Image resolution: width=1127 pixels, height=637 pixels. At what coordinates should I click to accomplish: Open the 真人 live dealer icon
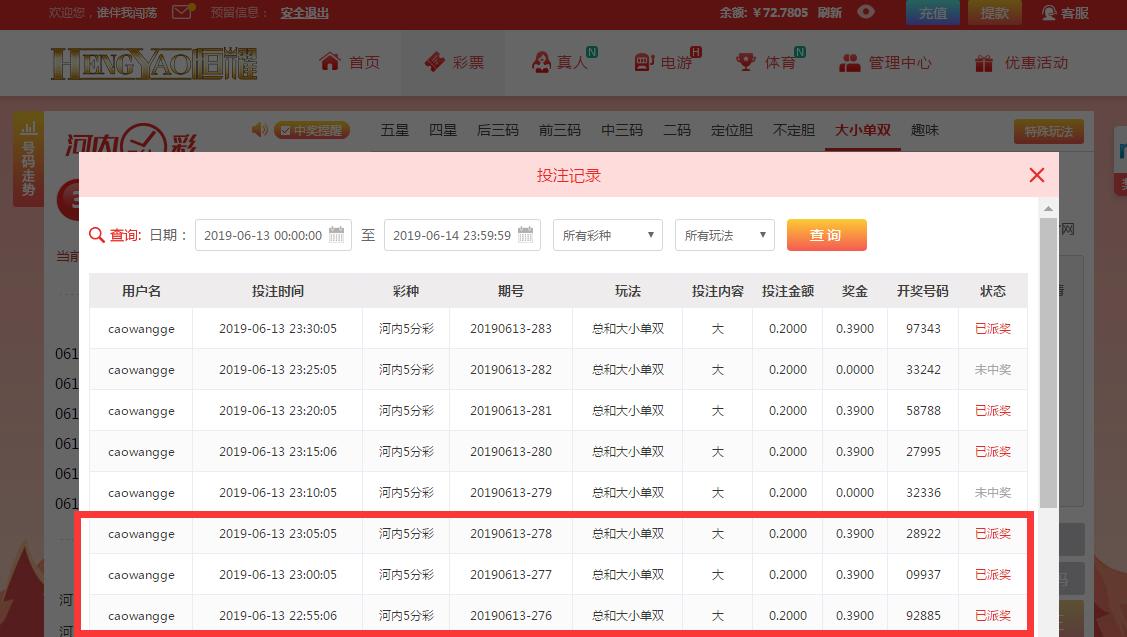point(541,62)
